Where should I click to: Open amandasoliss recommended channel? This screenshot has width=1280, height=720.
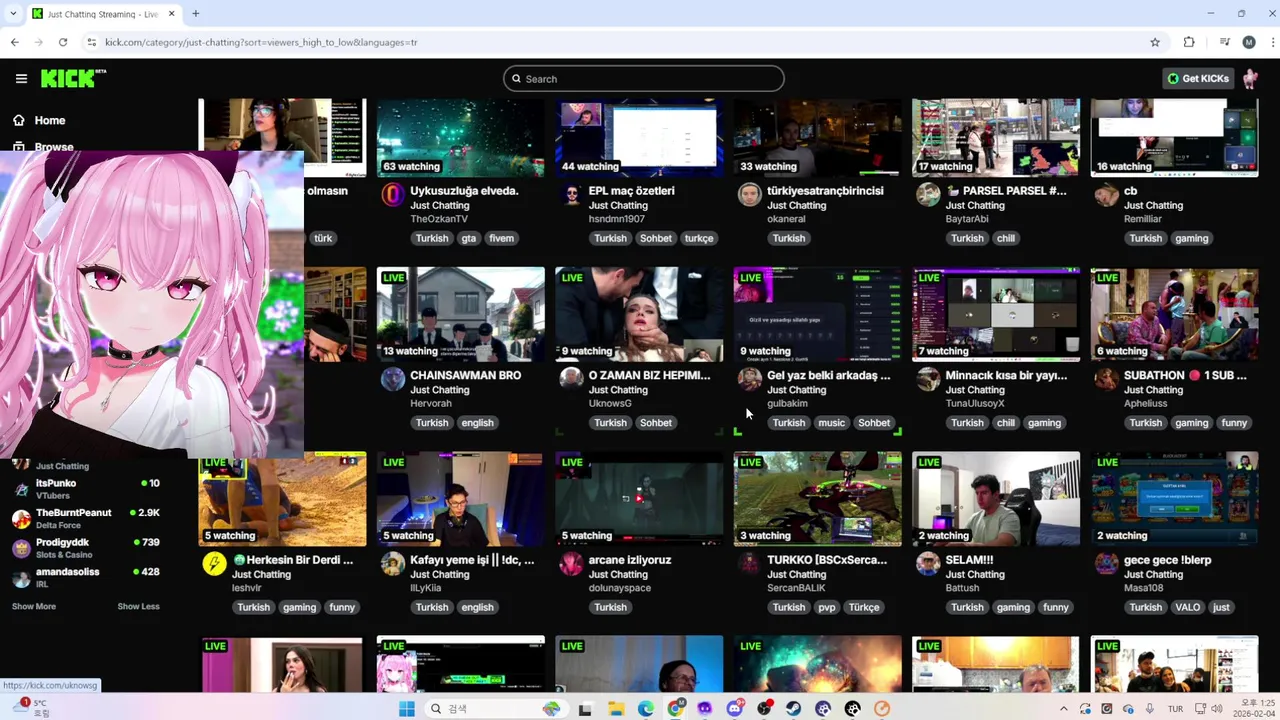click(86, 577)
